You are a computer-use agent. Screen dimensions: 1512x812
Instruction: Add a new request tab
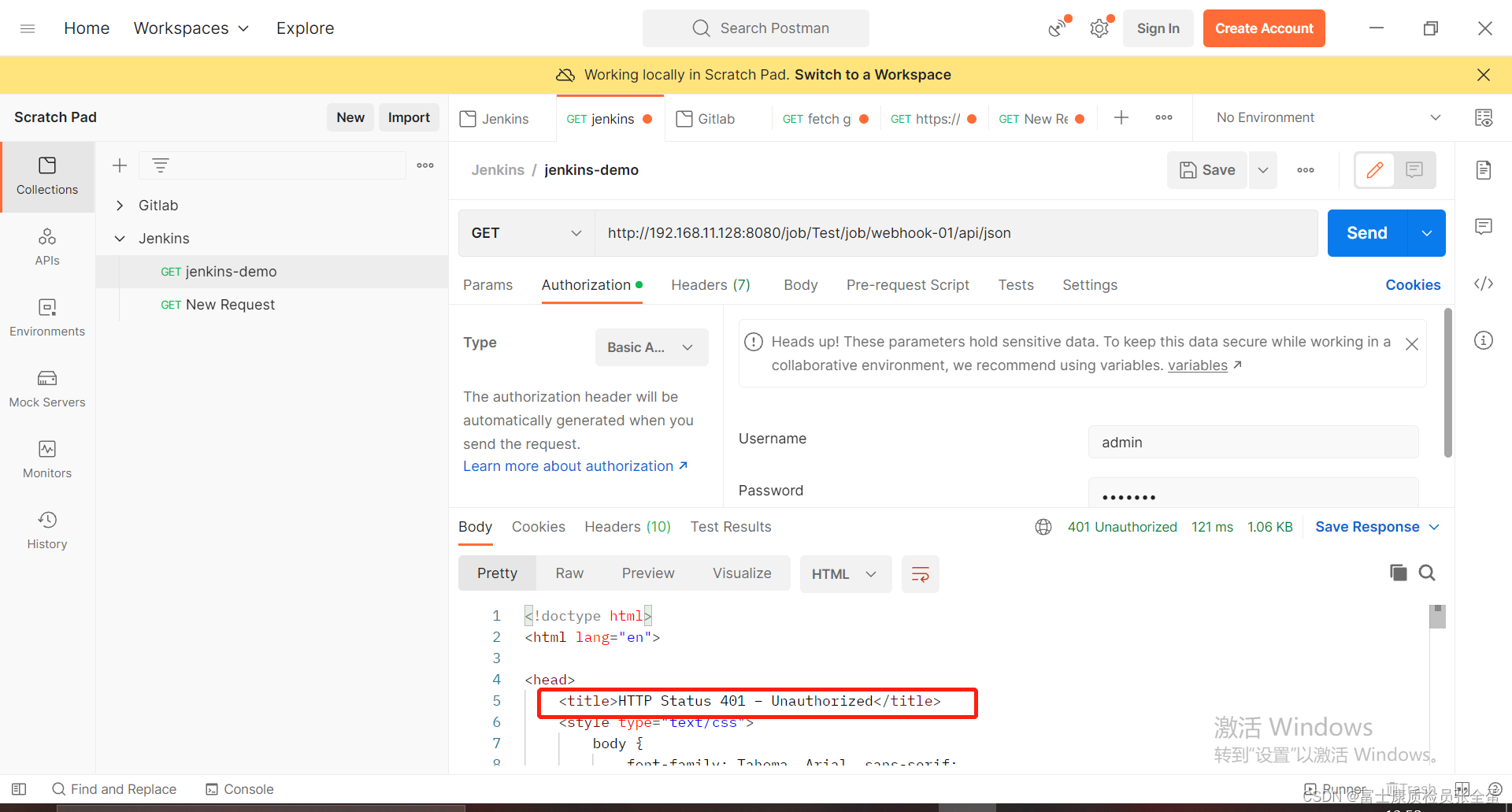tap(1121, 118)
